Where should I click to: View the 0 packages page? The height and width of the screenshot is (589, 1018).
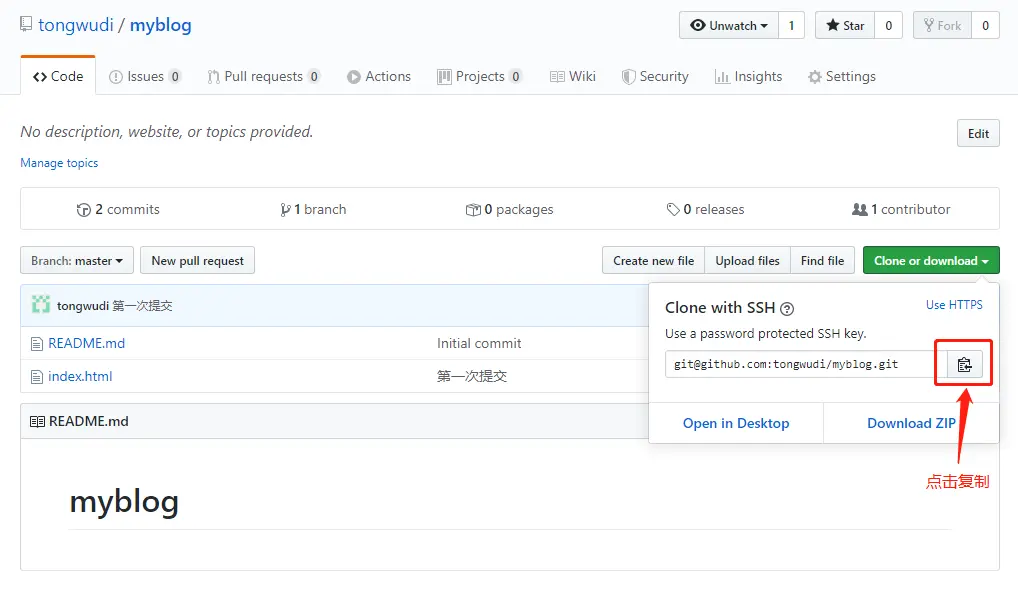coord(510,210)
